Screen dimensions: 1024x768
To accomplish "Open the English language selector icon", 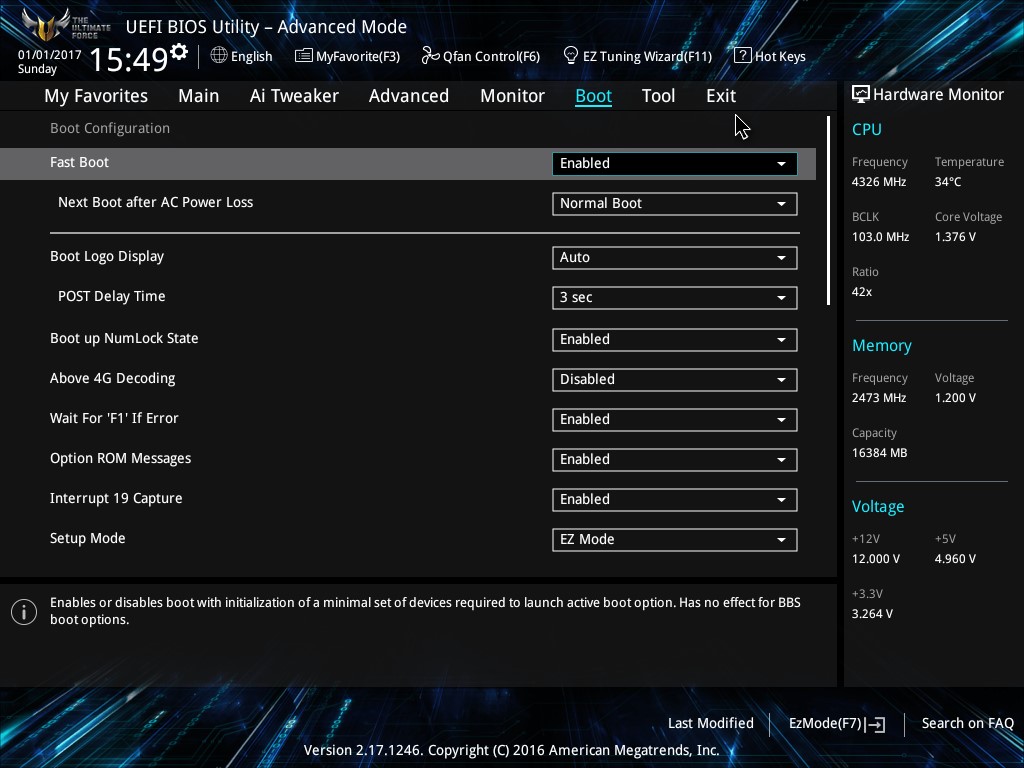I will [x=219, y=56].
